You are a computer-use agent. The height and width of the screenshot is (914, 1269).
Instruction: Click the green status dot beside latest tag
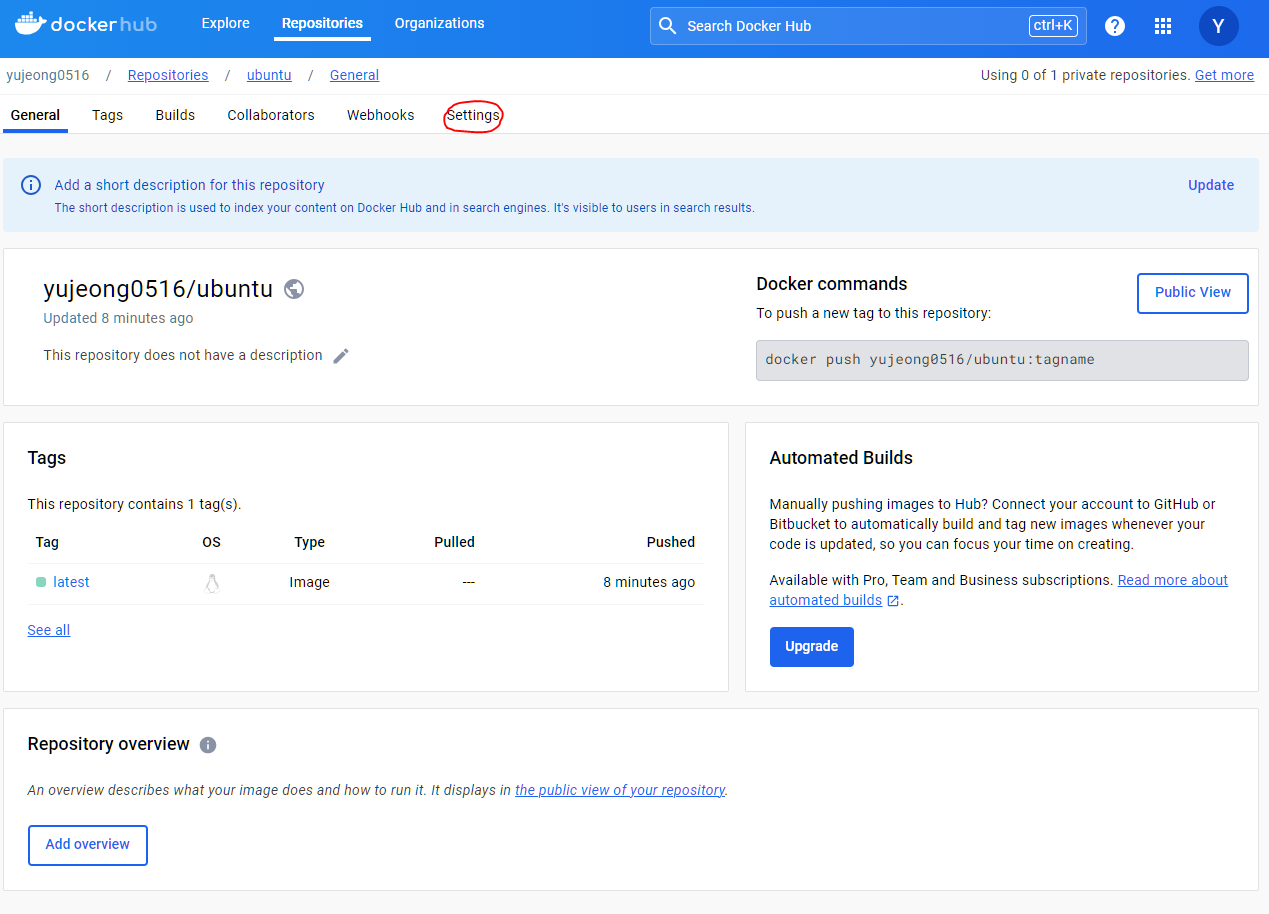point(41,582)
